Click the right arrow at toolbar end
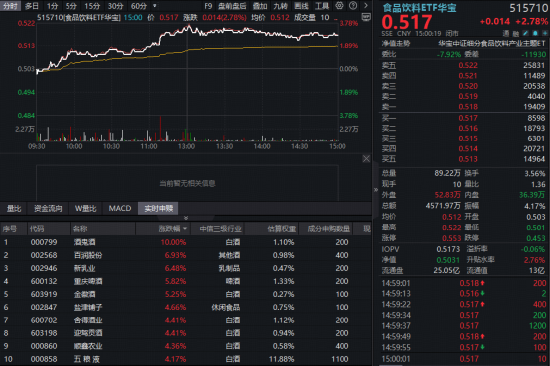This screenshot has width=550, height=366. click(x=366, y=6)
